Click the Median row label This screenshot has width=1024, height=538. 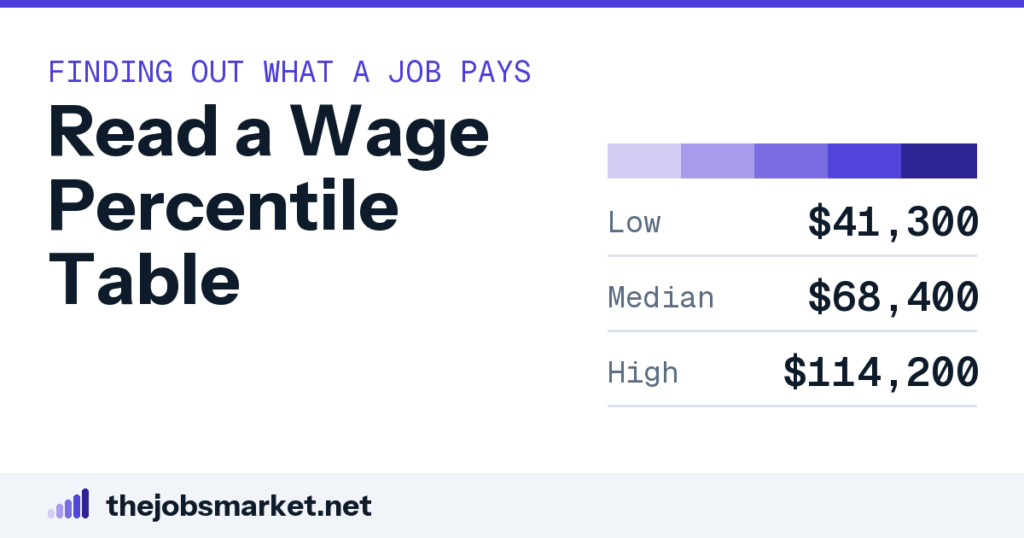coord(661,298)
